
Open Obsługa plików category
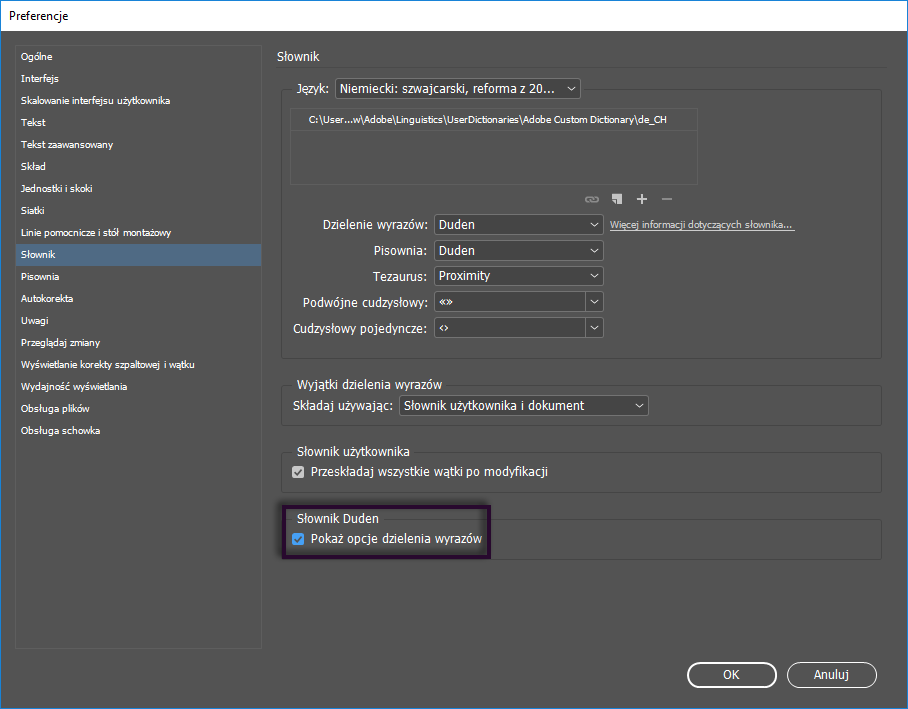(138, 409)
